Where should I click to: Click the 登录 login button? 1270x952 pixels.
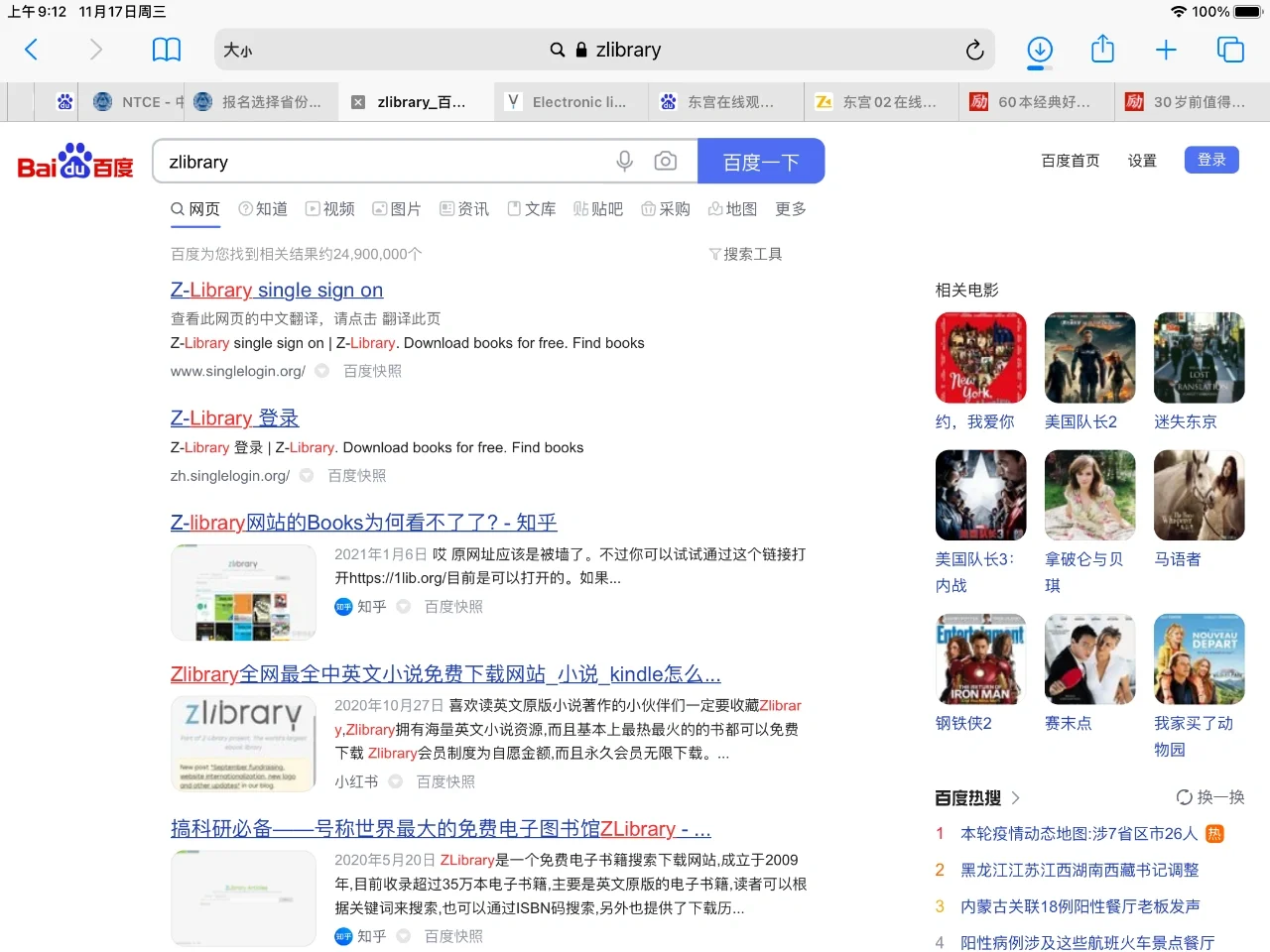(1211, 160)
